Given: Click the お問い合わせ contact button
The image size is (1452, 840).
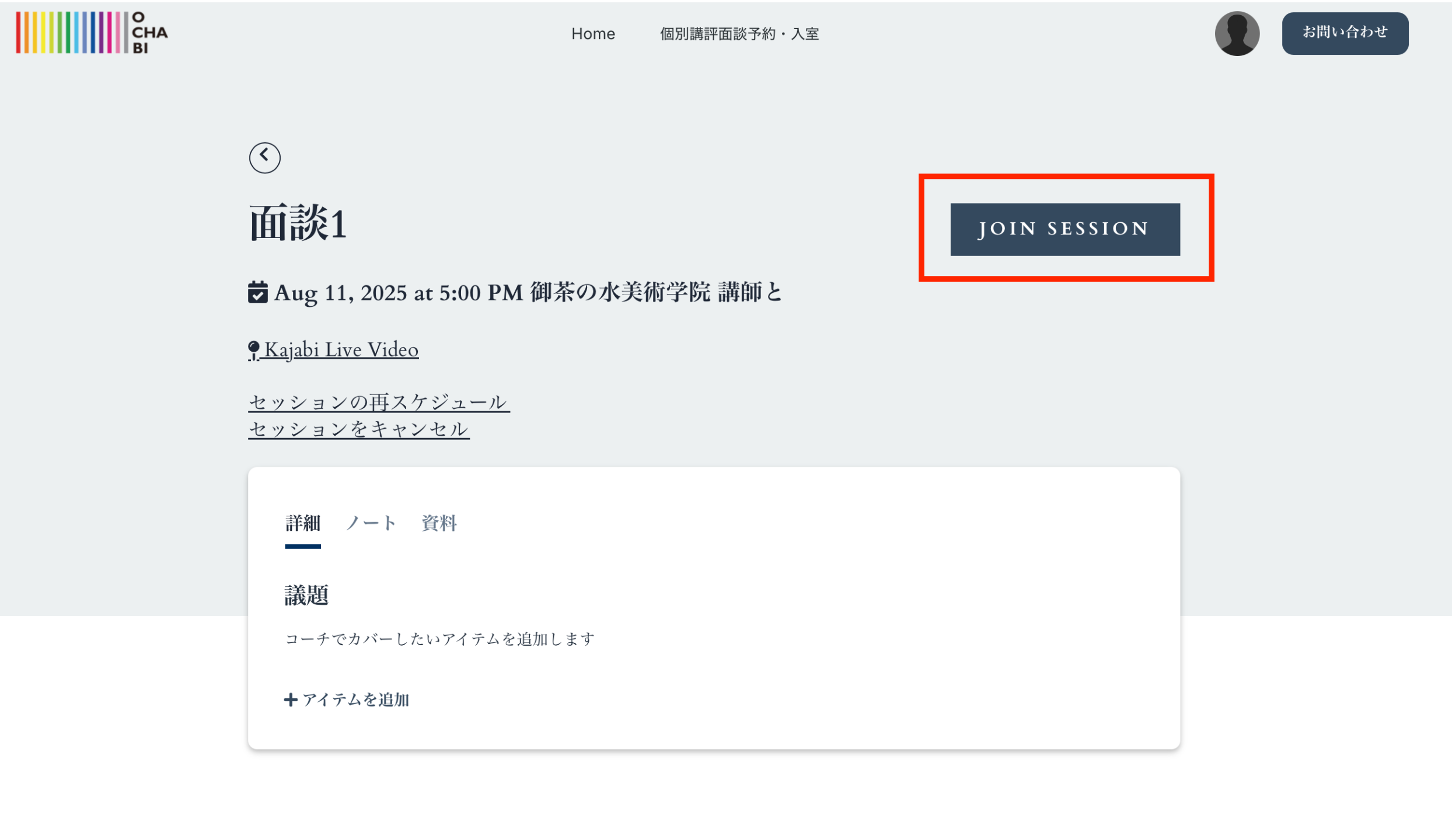Looking at the screenshot, I should pyautogui.click(x=1345, y=33).
